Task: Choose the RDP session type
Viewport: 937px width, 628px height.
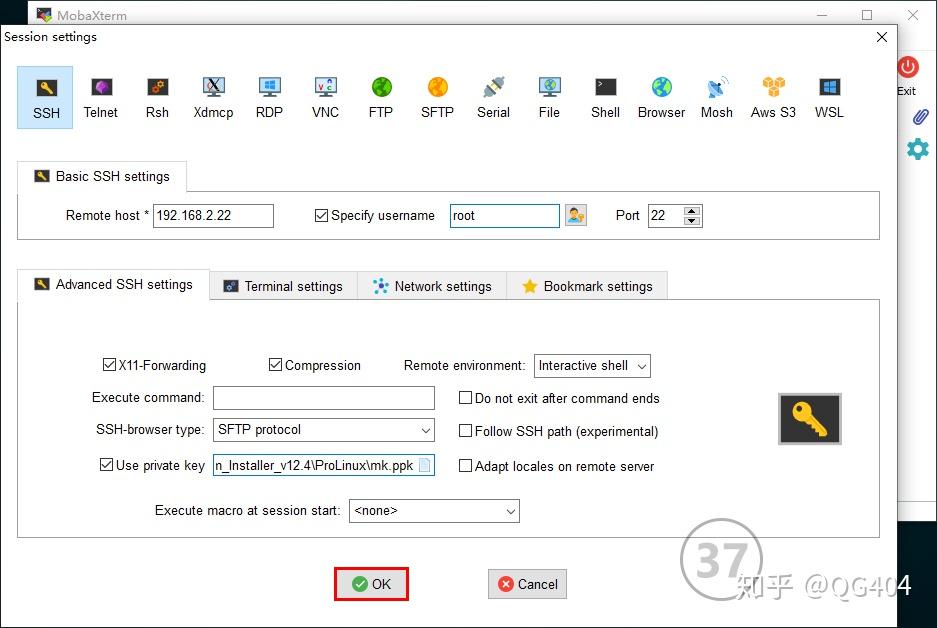Action: (269, 97)
